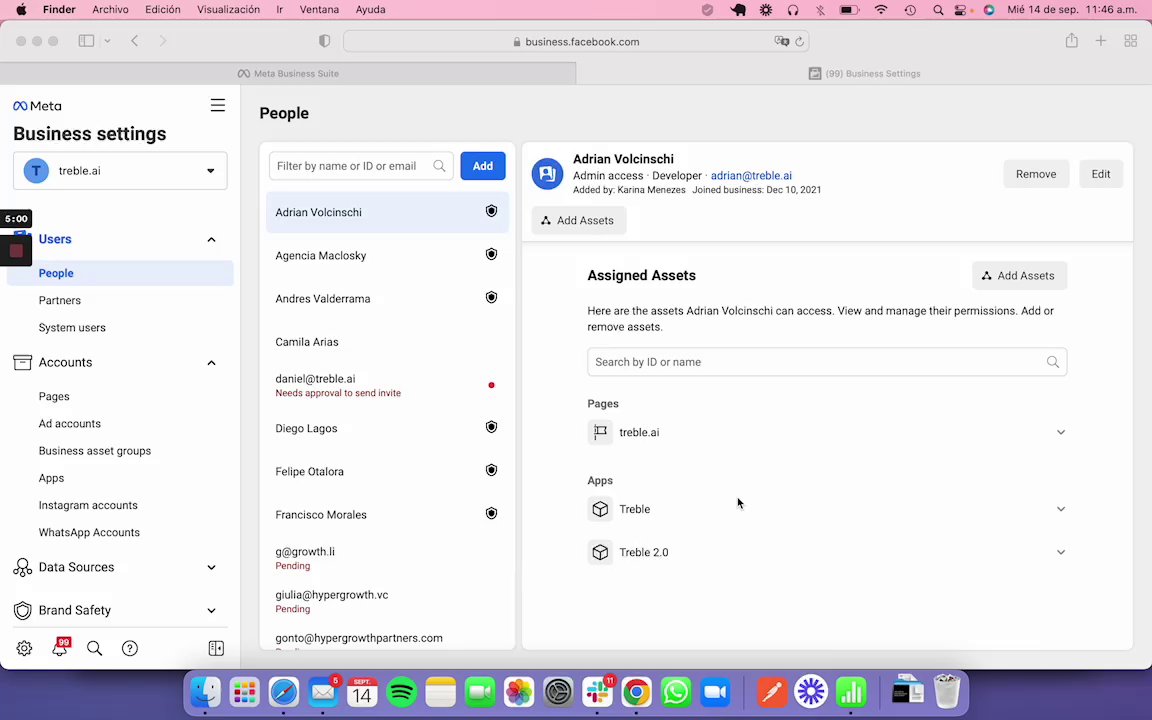Click the business.facebook.com address bar
This screenshot has height=720, width=1152.
(576, 42)
